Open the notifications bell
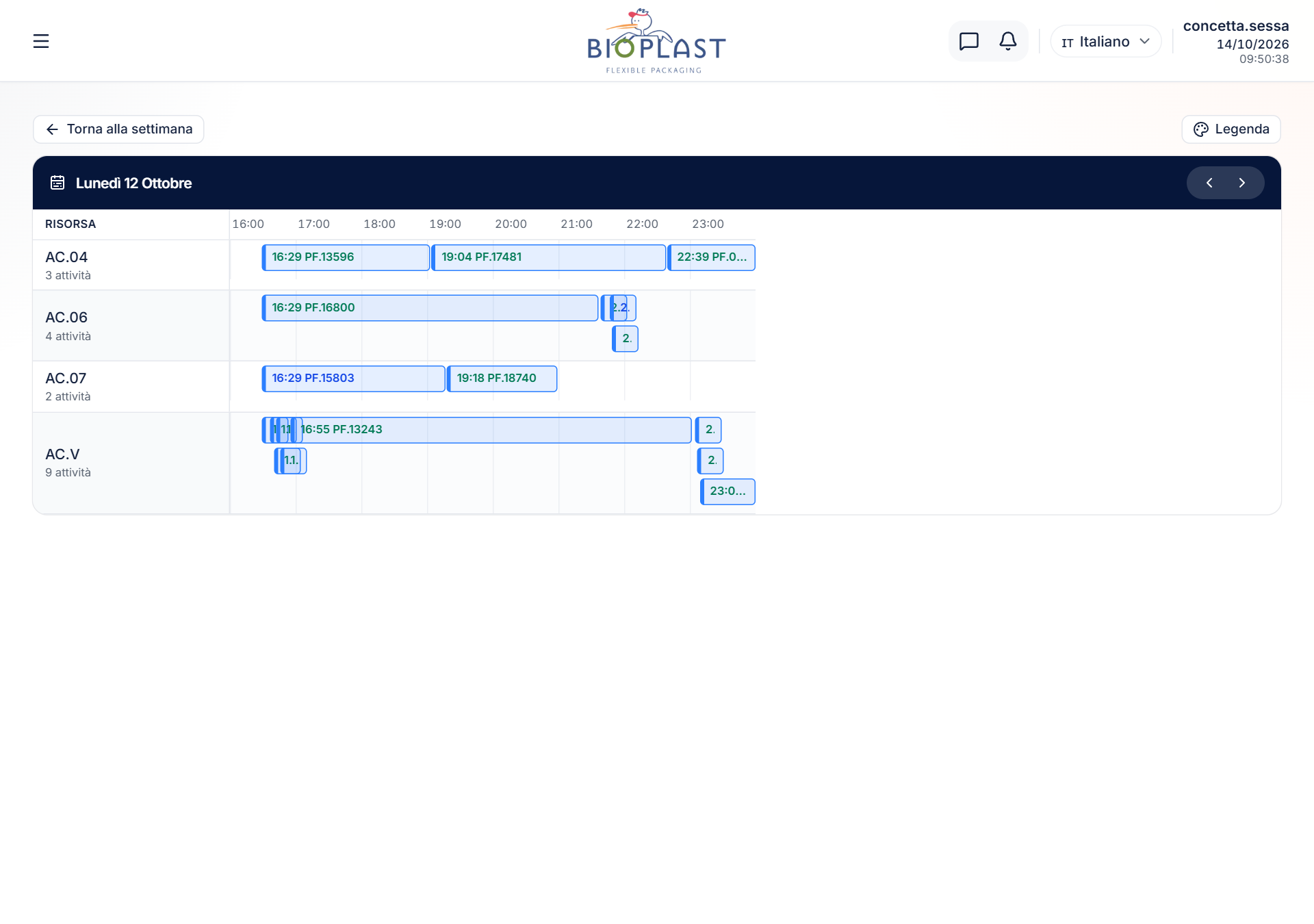The height and width of the screenshot is (924, 1314). 1007,41
